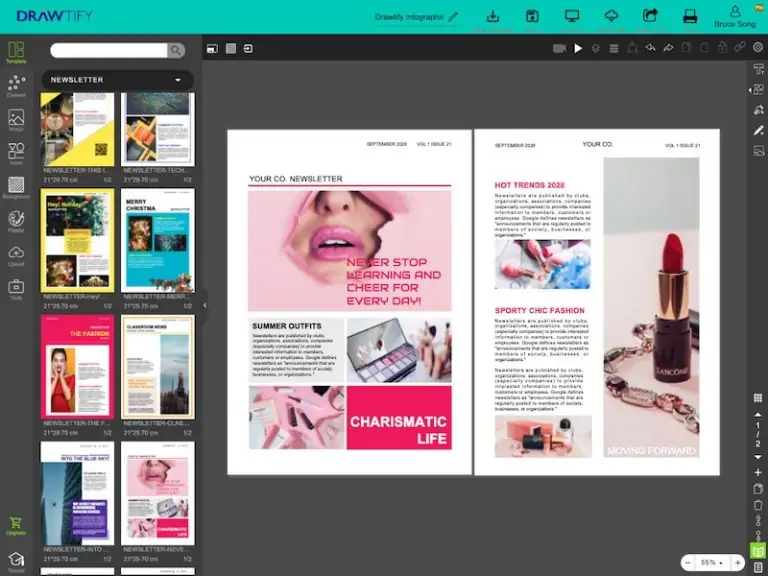Toggle the lock icon in canvas toolbar
This screenshot has width=768, height=576.
722,48
